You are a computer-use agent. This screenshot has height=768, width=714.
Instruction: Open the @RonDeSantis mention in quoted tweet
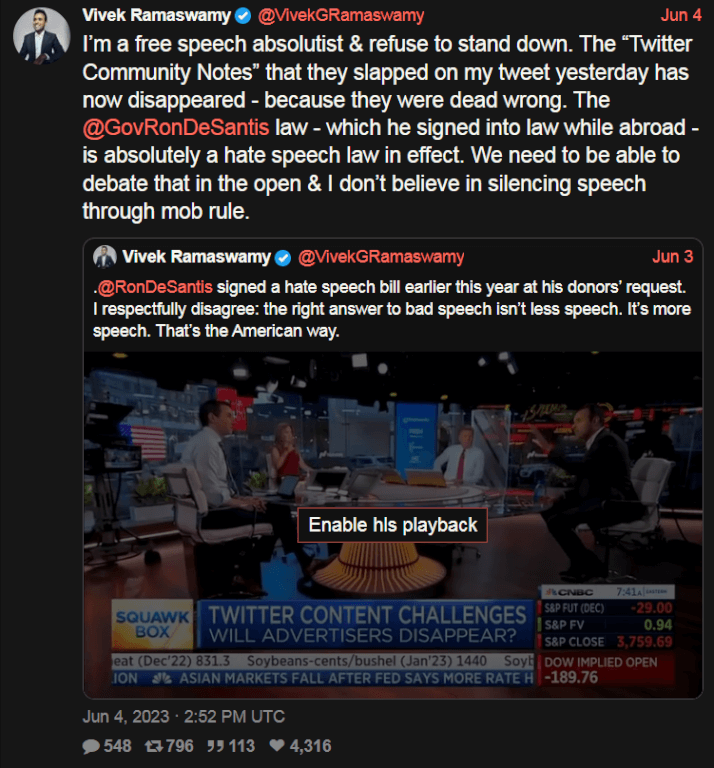(x=155, y=287)
